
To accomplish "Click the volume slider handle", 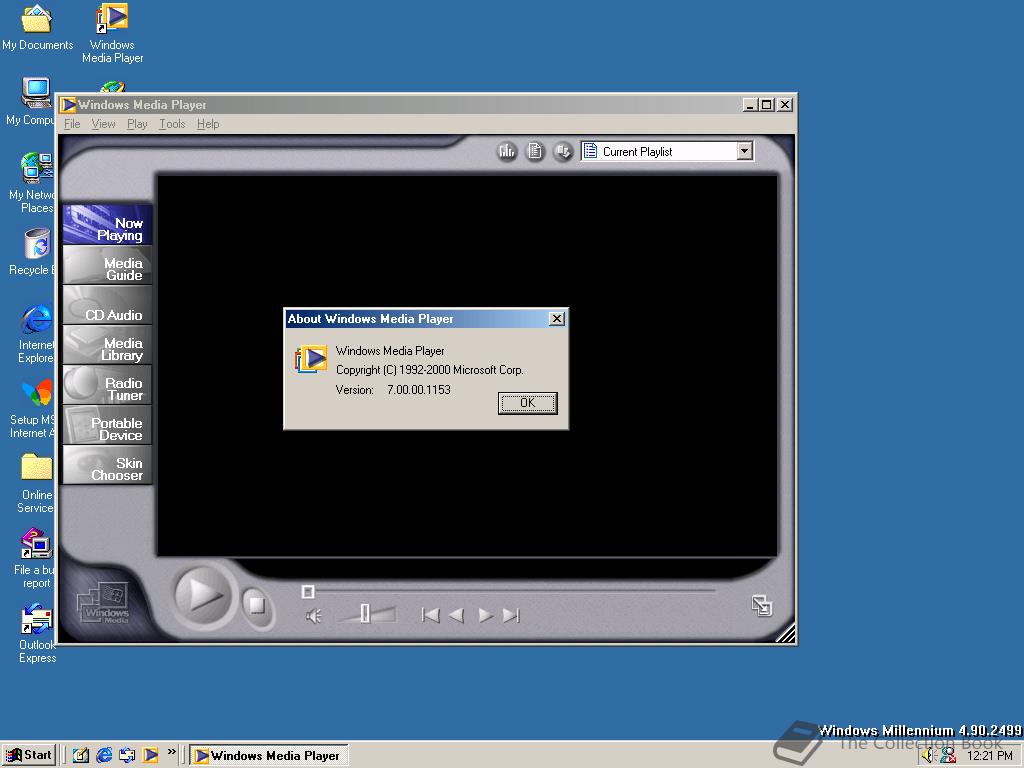I will (x=365, y=613).
